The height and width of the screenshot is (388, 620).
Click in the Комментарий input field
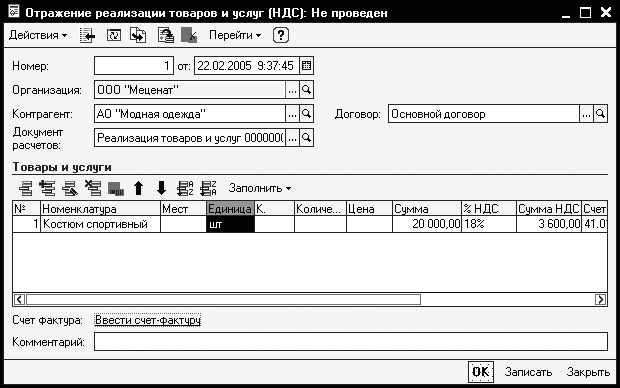(x=351, y=342)
